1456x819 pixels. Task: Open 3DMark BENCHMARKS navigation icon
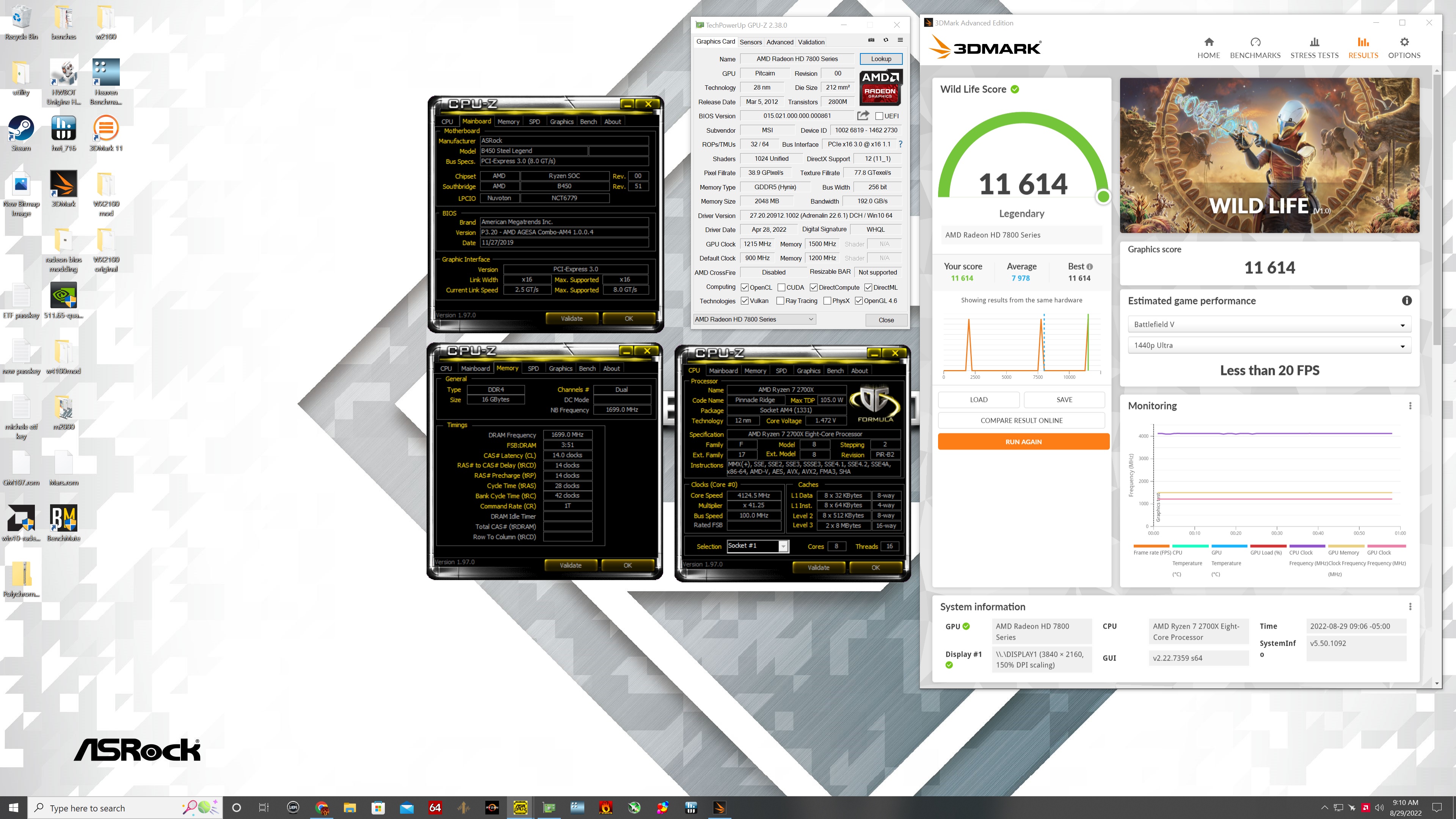coord(1255,42)
